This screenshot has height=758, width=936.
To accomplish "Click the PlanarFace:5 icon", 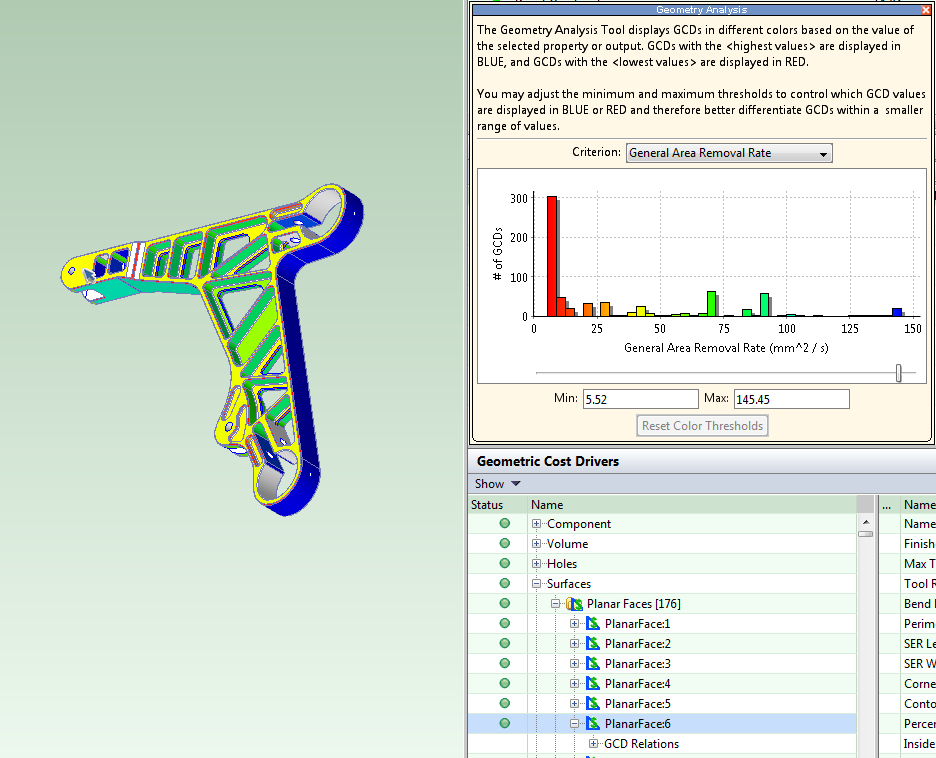I will tap(593, 704).
